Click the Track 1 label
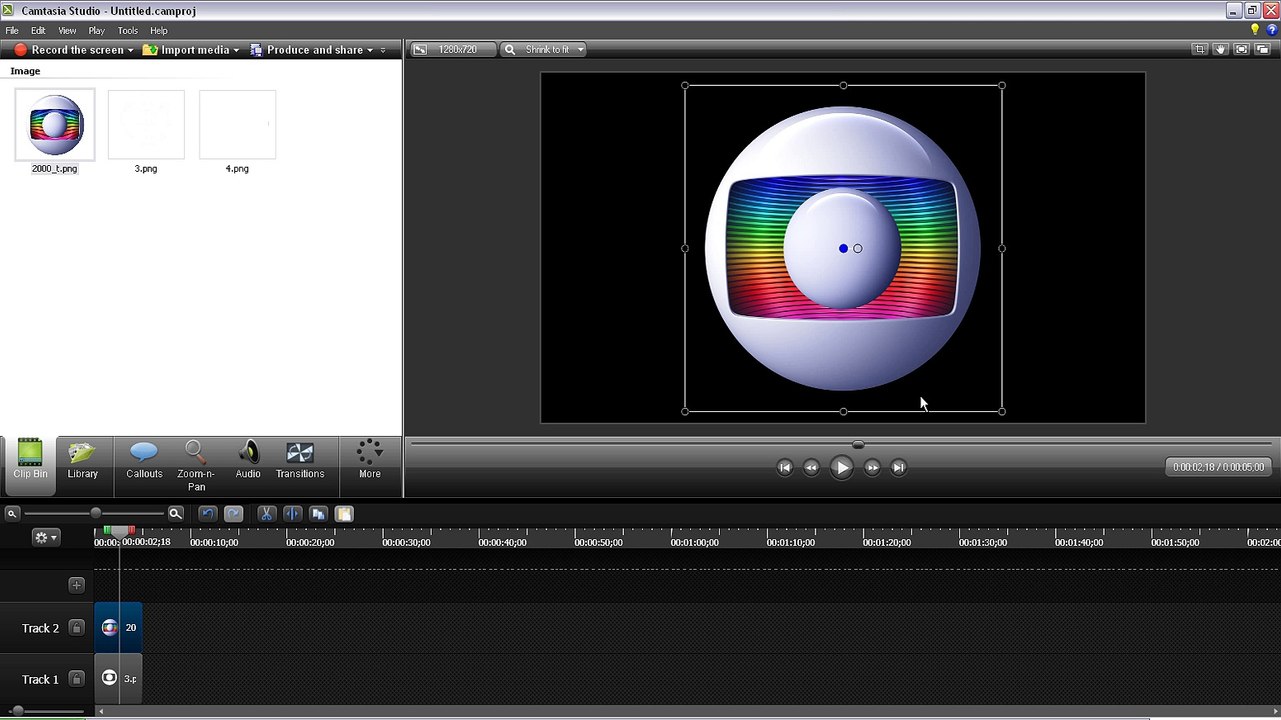 click(40, 679)
